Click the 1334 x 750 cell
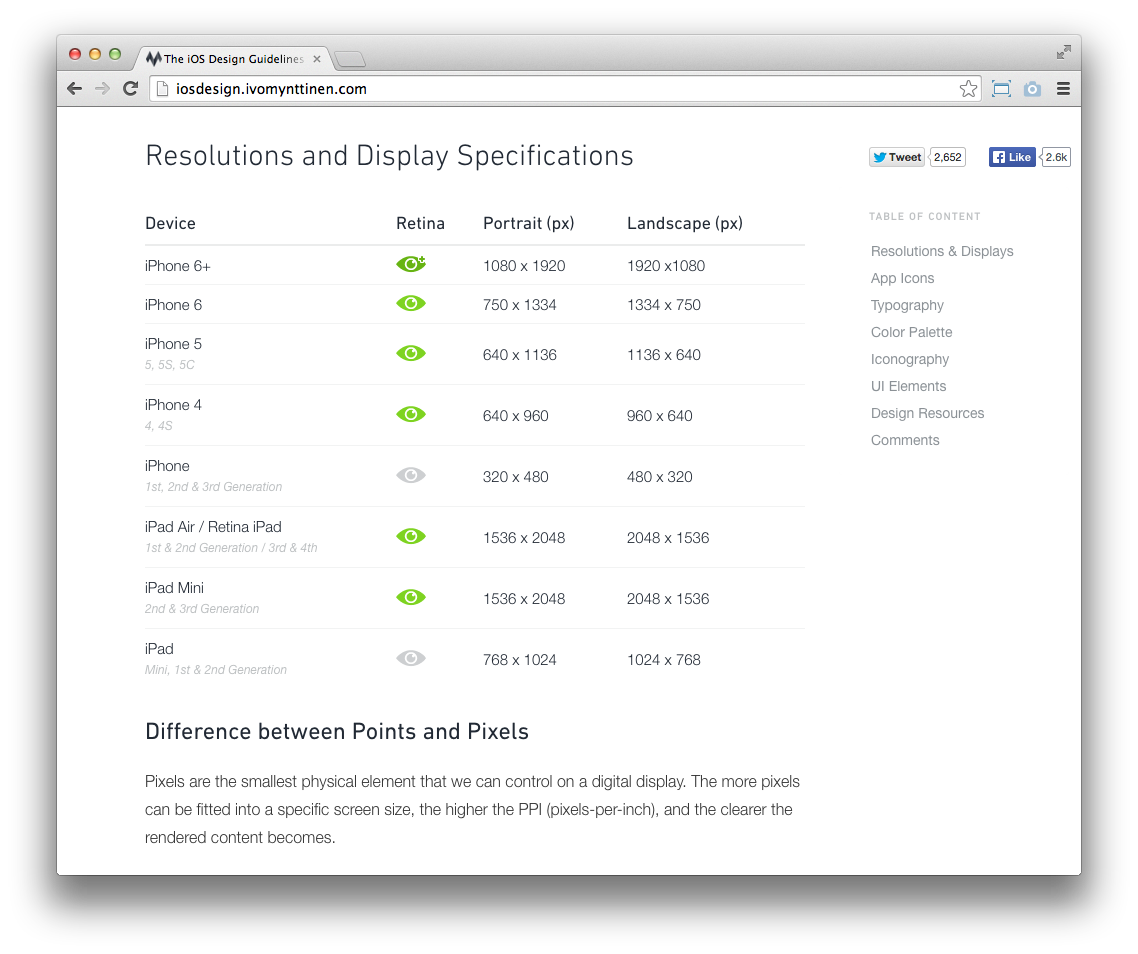 point(663,305)
